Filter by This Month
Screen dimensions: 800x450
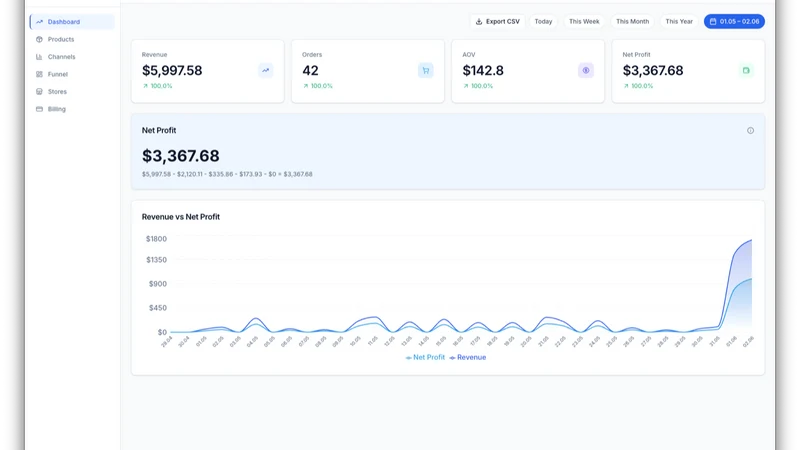[x=632, y=21]
